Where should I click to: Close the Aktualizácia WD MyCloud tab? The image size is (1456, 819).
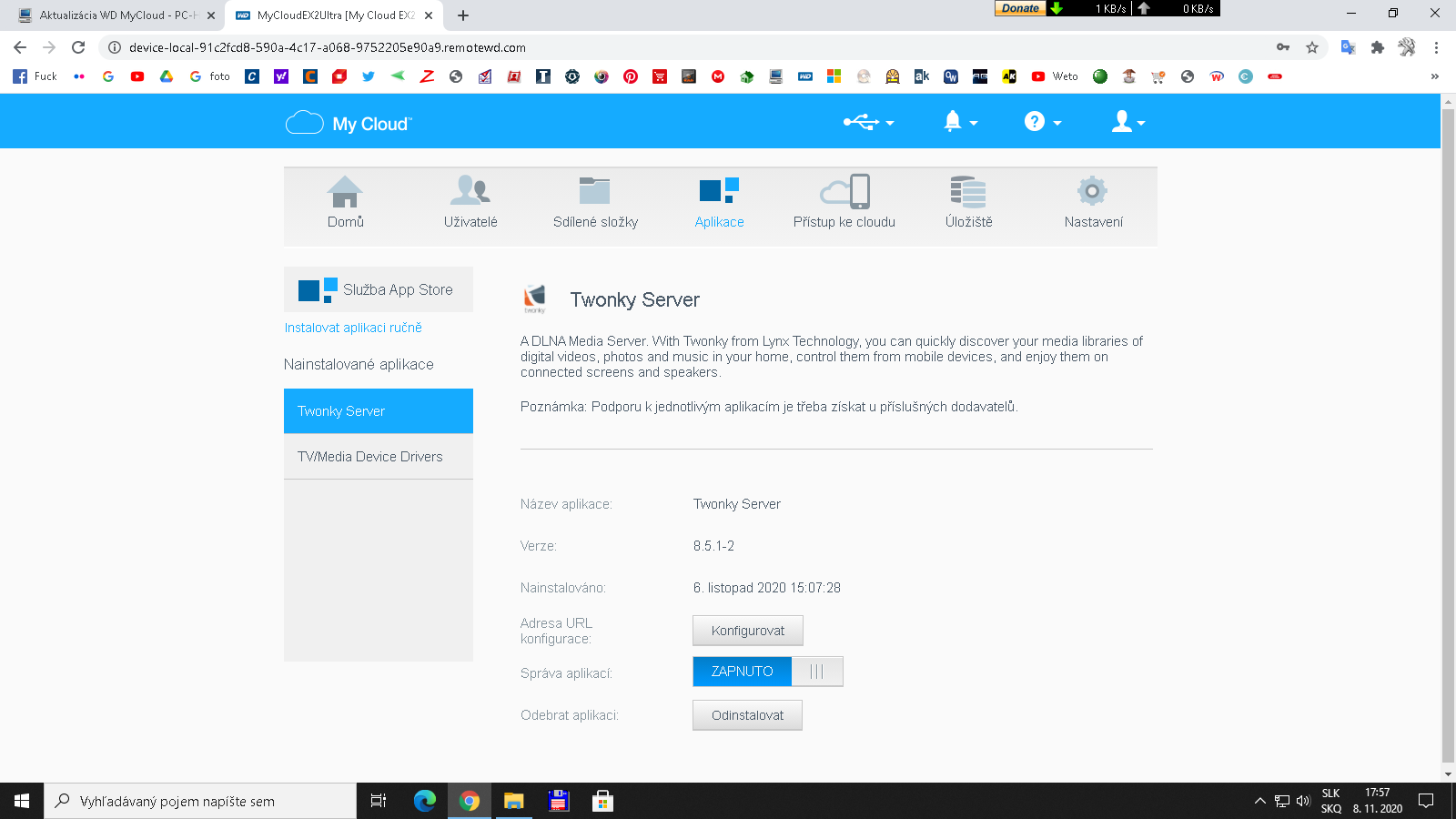(x=211, y=15)
